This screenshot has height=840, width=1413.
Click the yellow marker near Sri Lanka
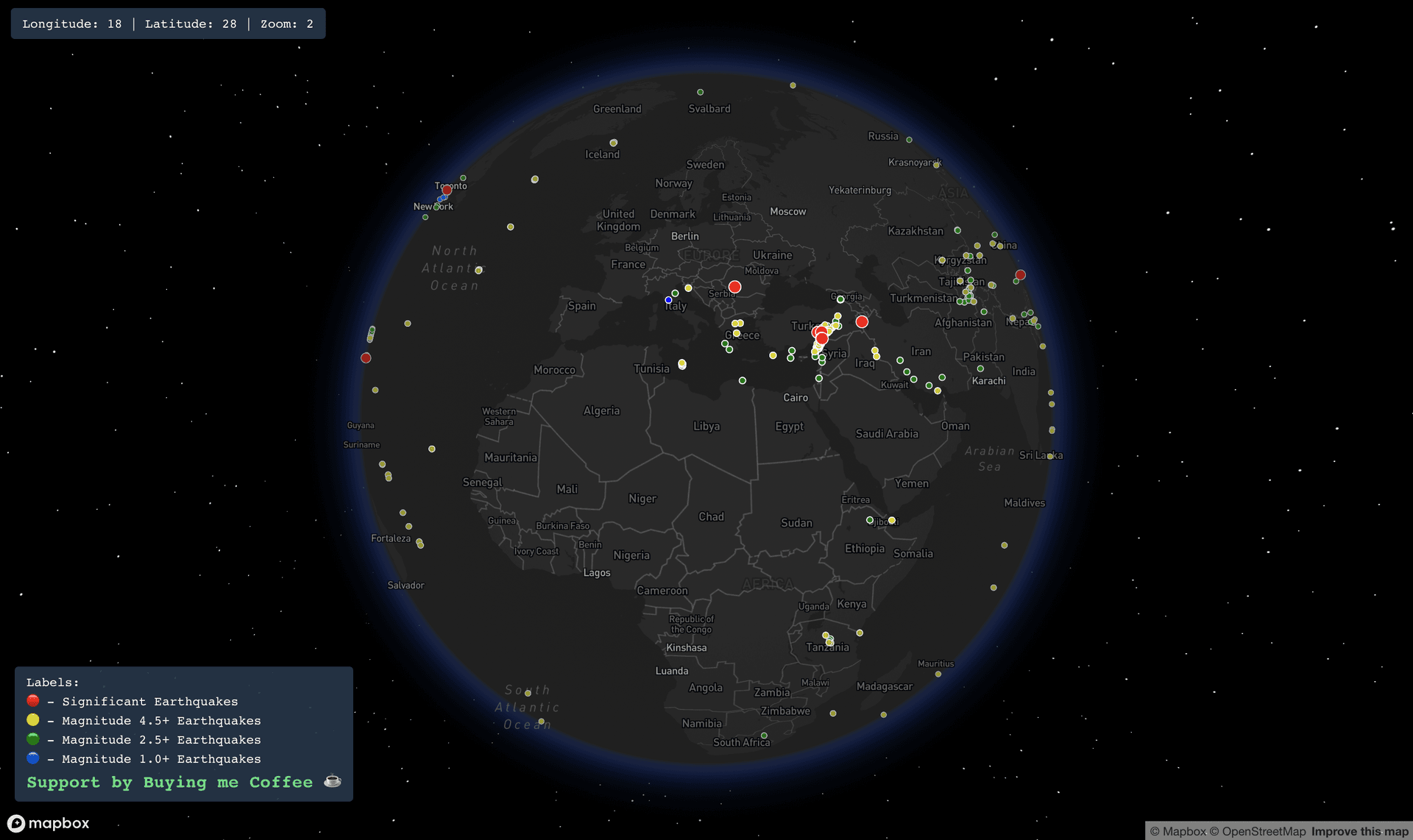point(1050,456)
